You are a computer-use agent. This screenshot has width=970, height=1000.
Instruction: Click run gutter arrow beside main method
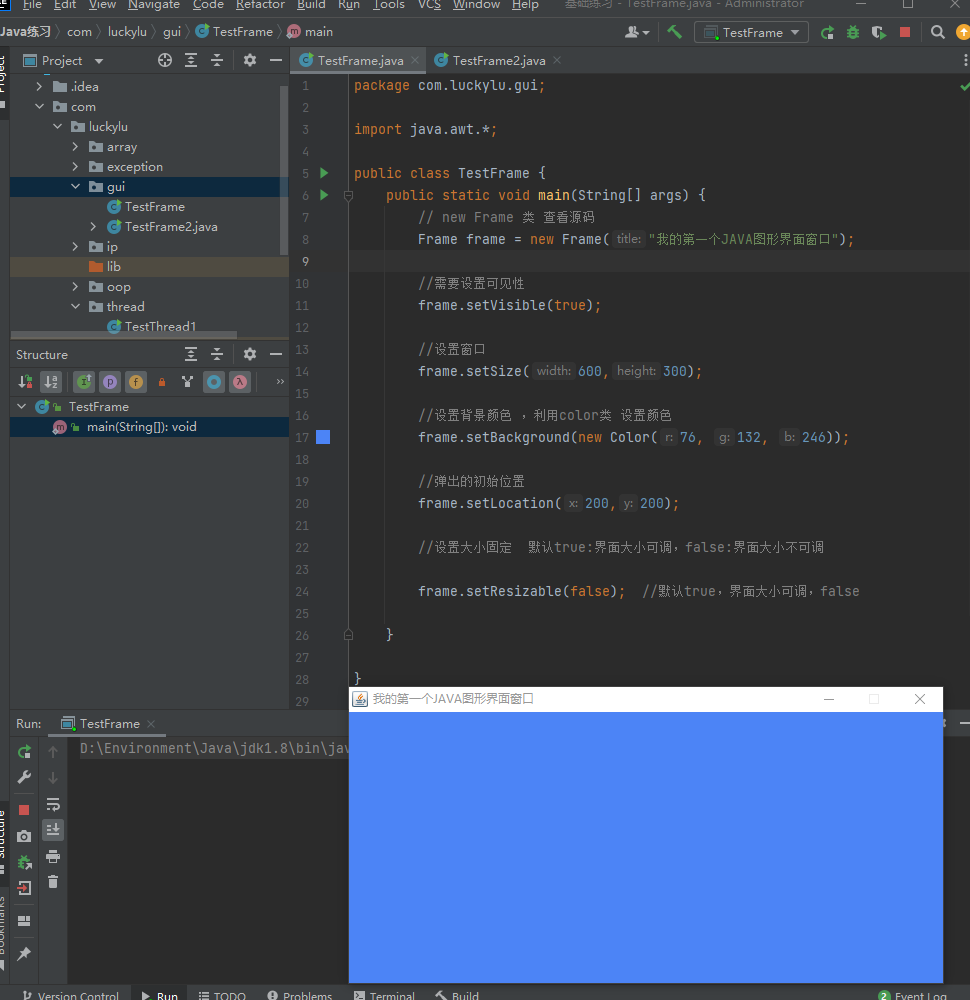pos(324,195)
